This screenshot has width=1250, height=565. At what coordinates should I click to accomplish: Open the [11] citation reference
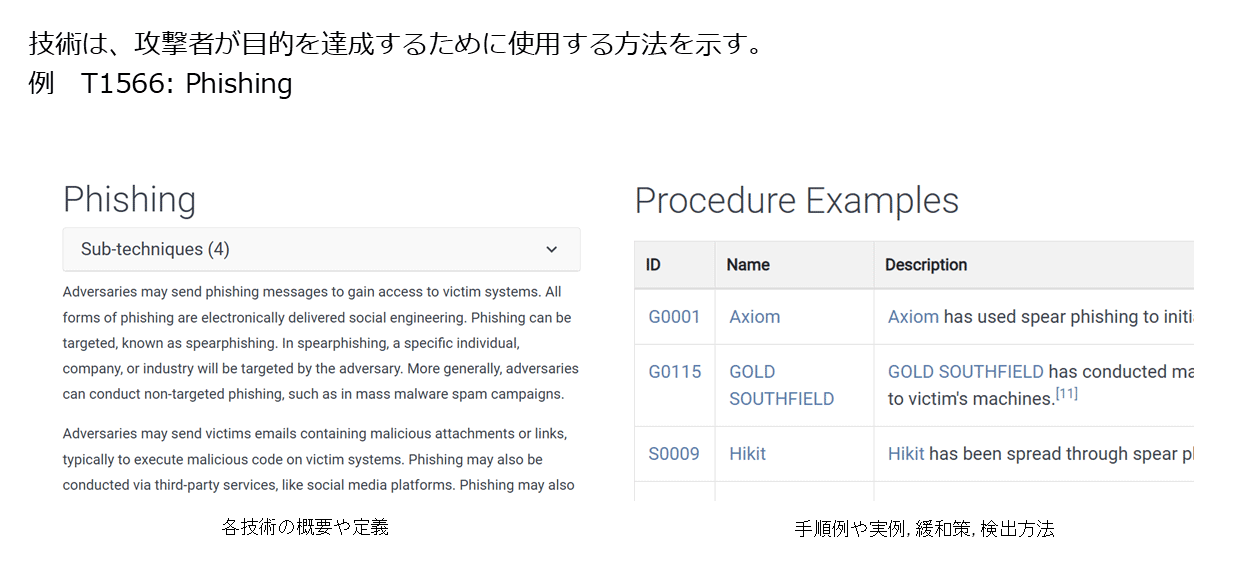click(x=1067, y=394)
